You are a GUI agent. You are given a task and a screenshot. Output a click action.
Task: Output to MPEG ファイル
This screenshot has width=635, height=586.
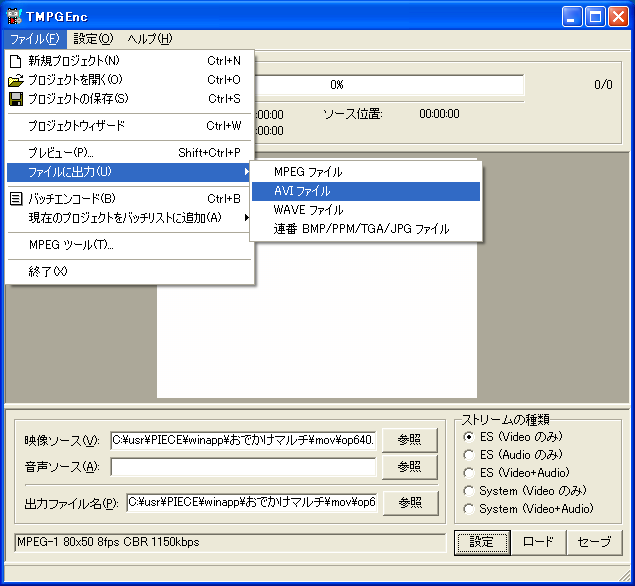[366, 172]
